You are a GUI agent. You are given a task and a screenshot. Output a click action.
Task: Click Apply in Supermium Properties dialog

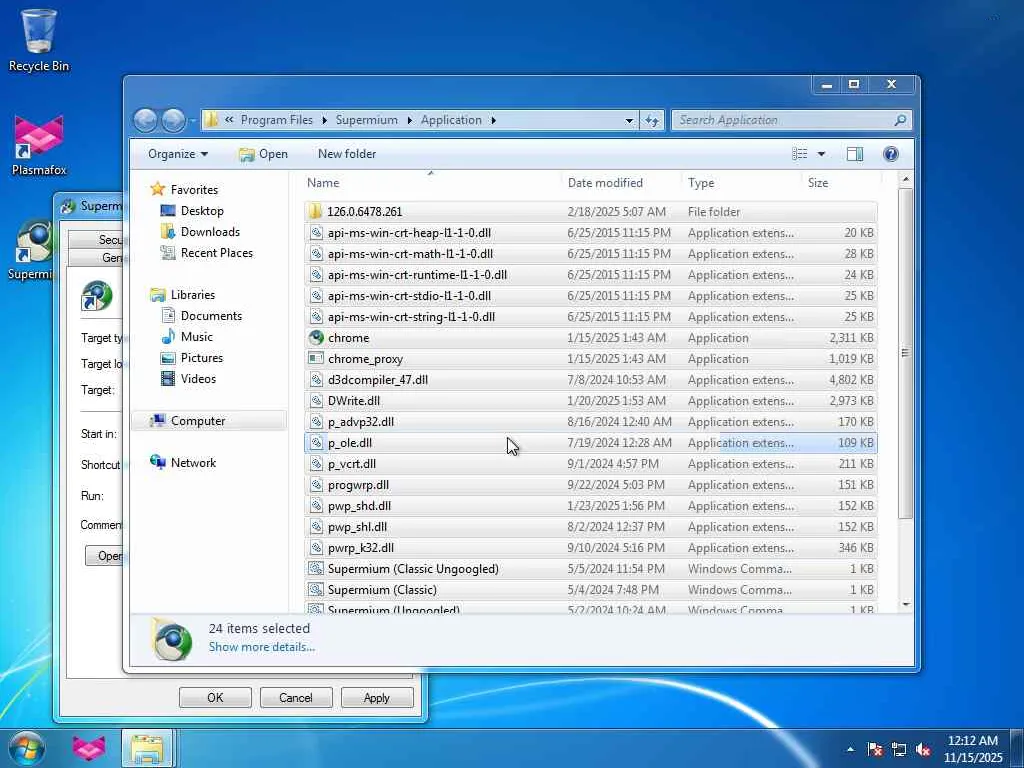pyautogui.click(x=377, y=697)
